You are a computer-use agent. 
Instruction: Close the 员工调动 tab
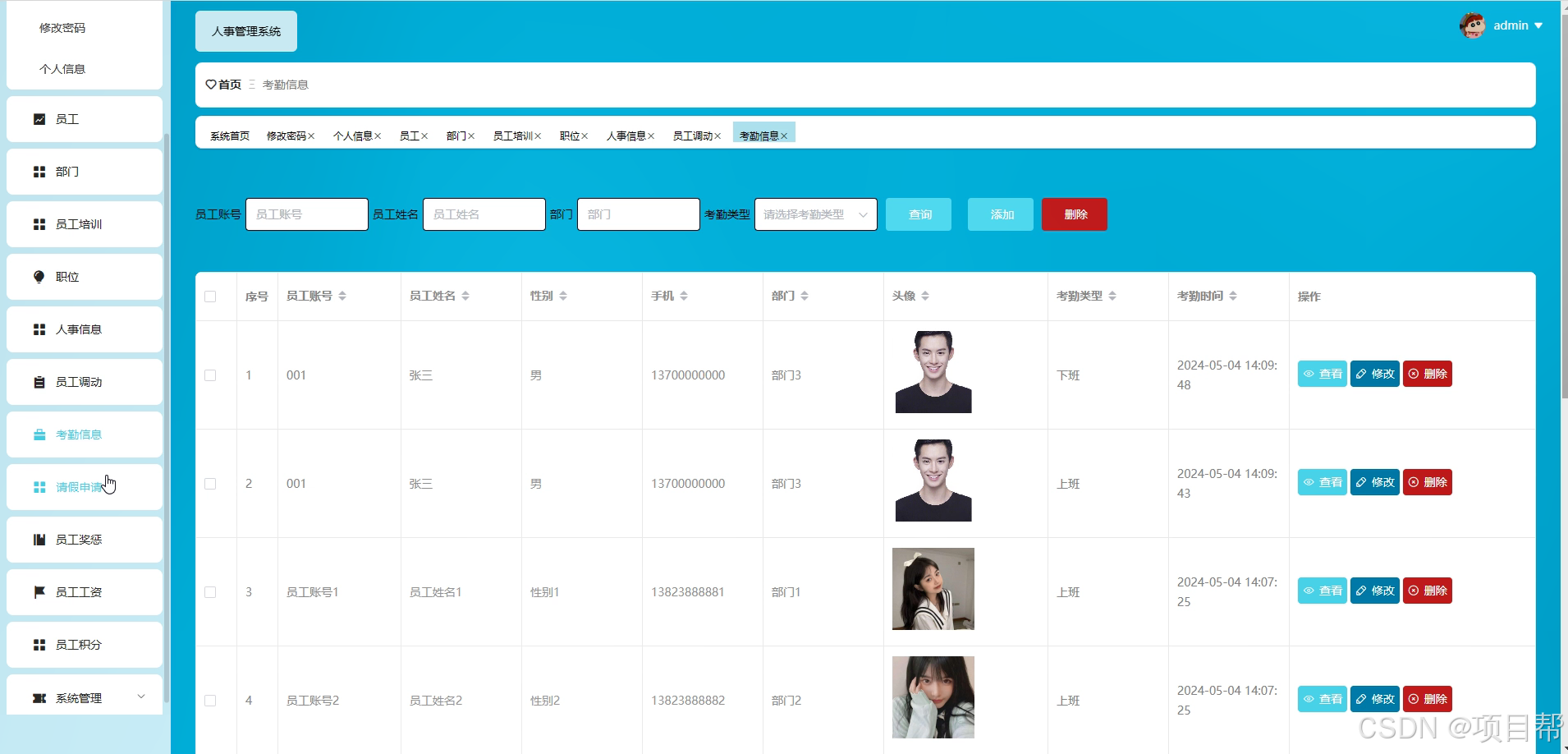click(718, 136)
